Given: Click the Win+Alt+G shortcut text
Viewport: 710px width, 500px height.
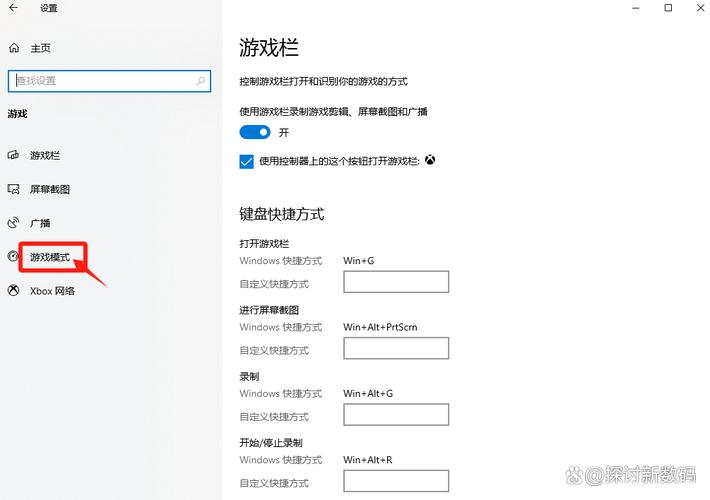Looking at the screenshot, I should coord(368,393).
